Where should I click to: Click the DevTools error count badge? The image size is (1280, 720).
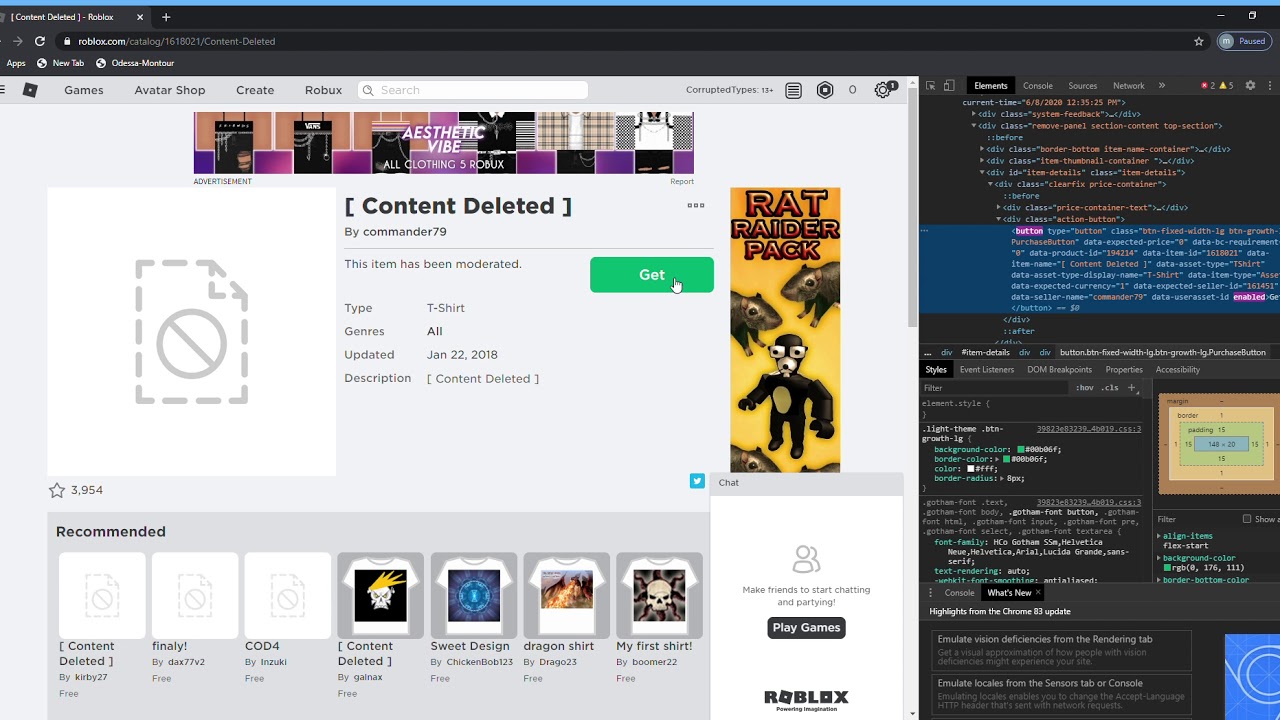(x=1207, y=86)
